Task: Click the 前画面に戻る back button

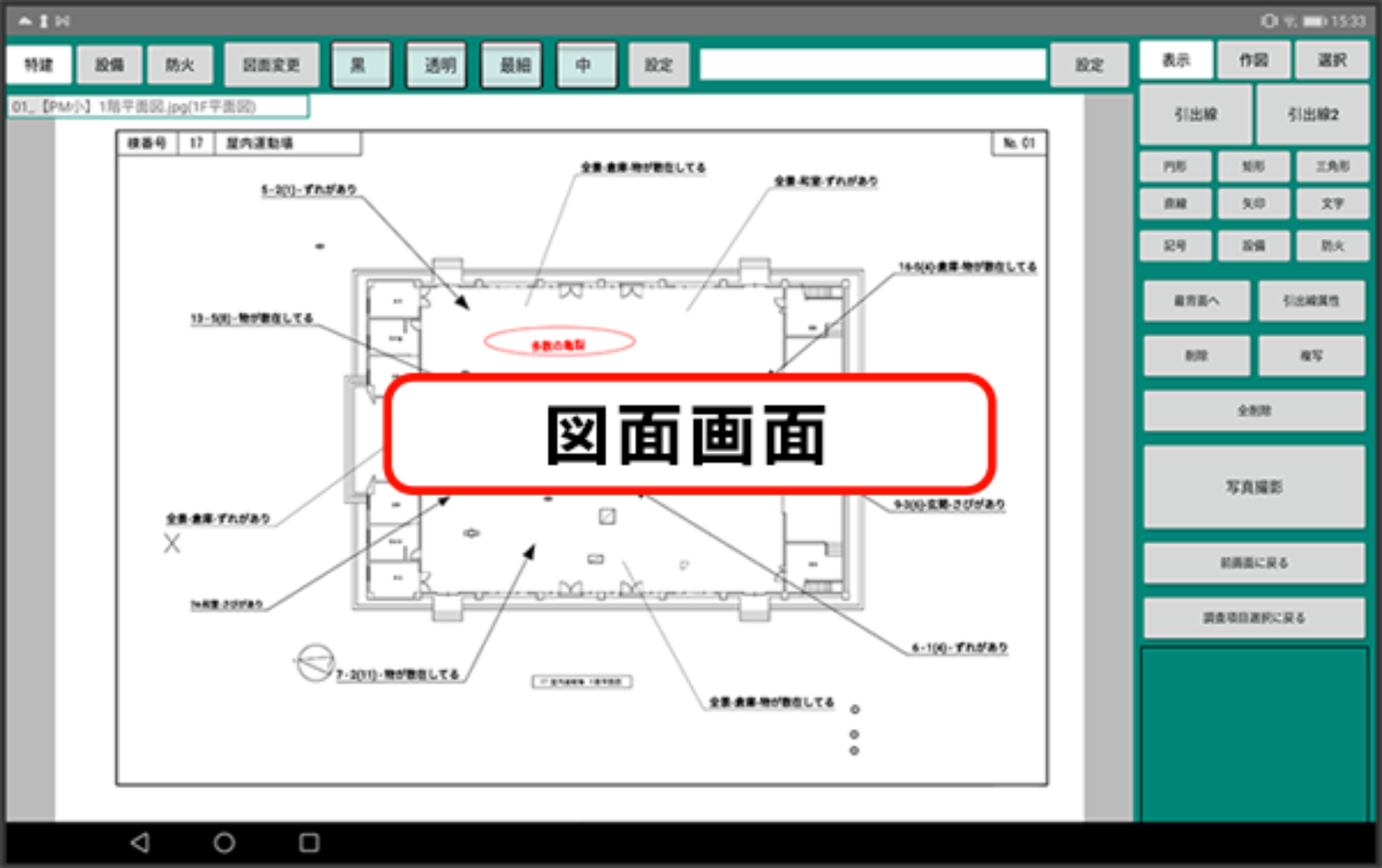Action: (1254, 563)
